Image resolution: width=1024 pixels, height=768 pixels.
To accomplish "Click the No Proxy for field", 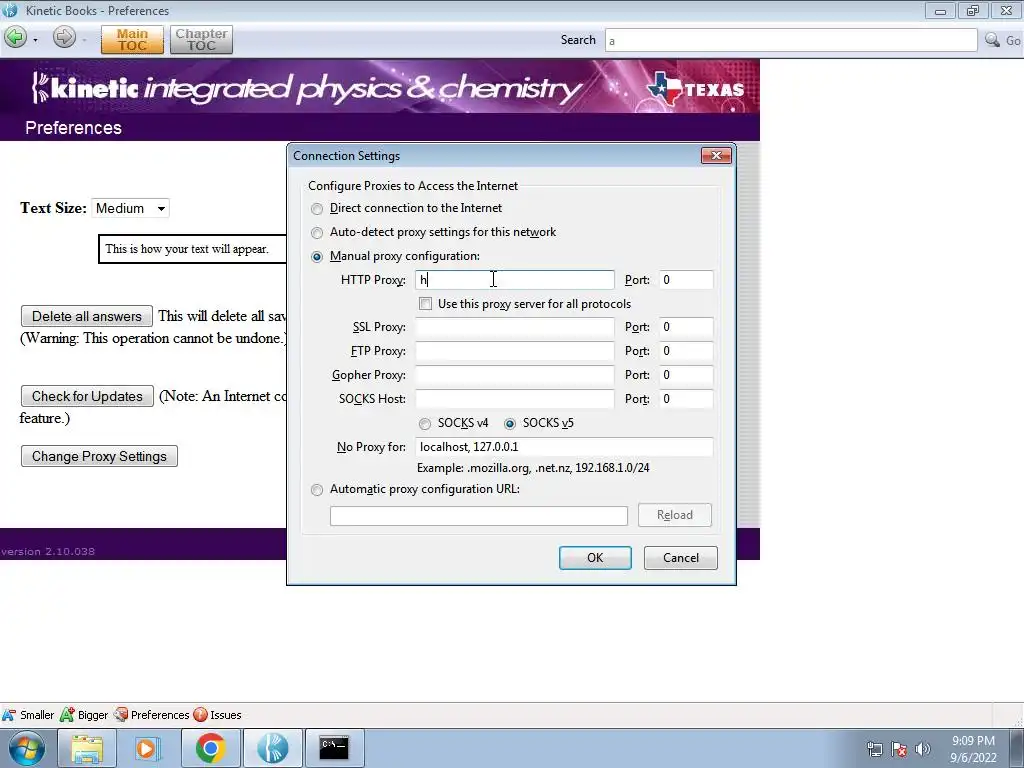I will pyautogui.click(x=564, y=447).
